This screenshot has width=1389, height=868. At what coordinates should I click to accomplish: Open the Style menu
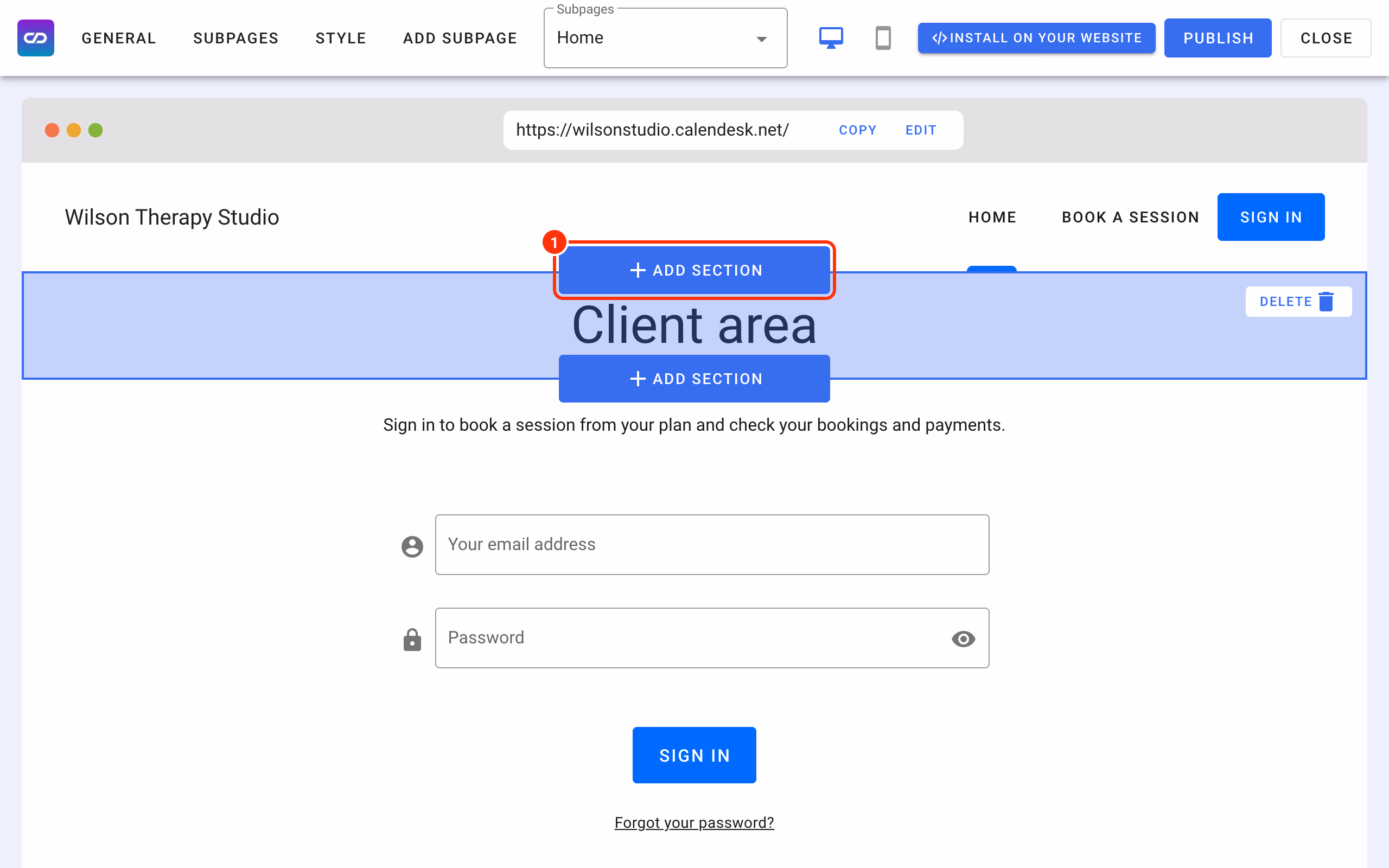(341, 38)
